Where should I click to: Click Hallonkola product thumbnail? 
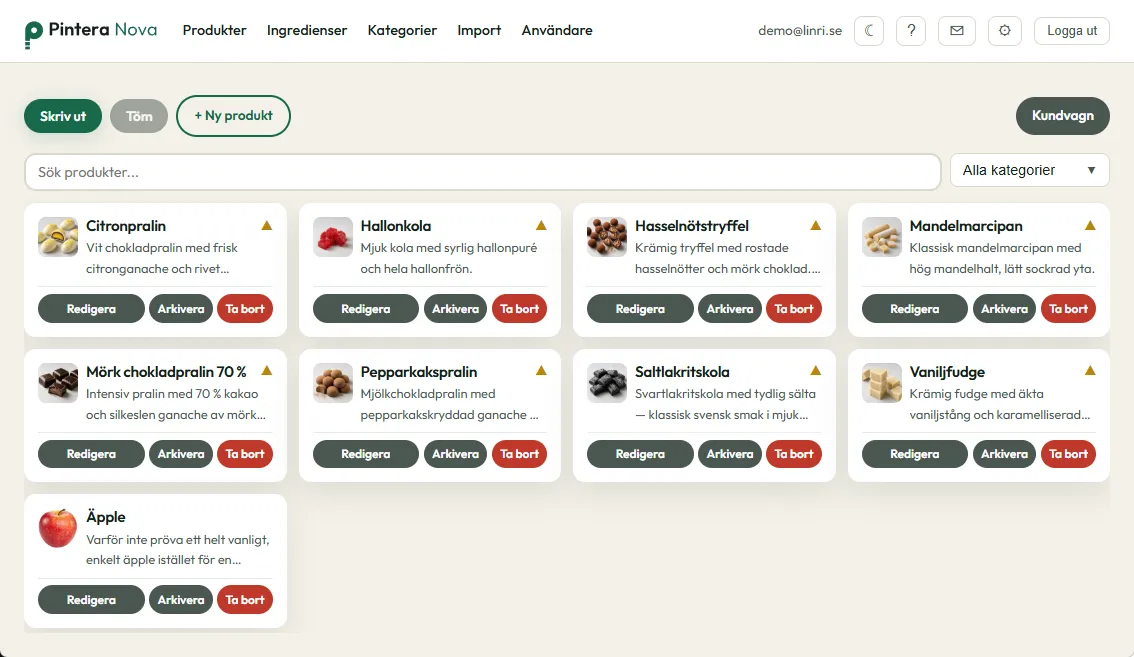[333, 237]
